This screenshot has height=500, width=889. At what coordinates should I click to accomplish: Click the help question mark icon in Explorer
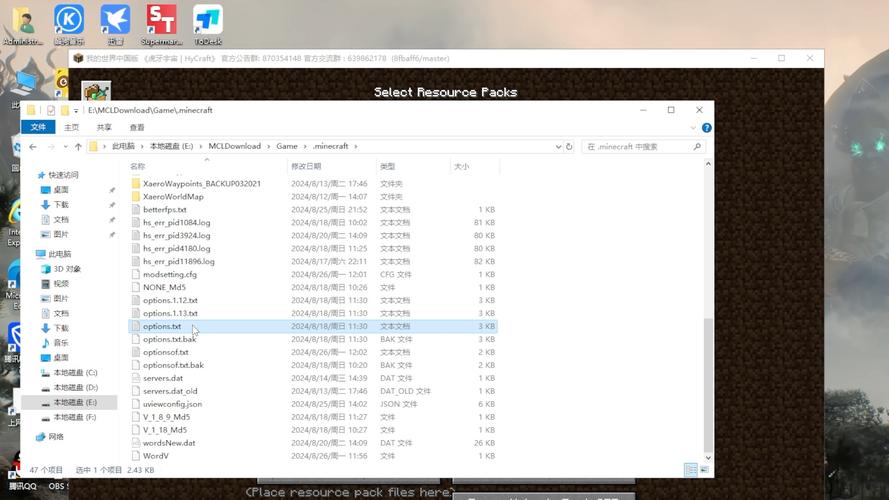[x=706, y=128]
